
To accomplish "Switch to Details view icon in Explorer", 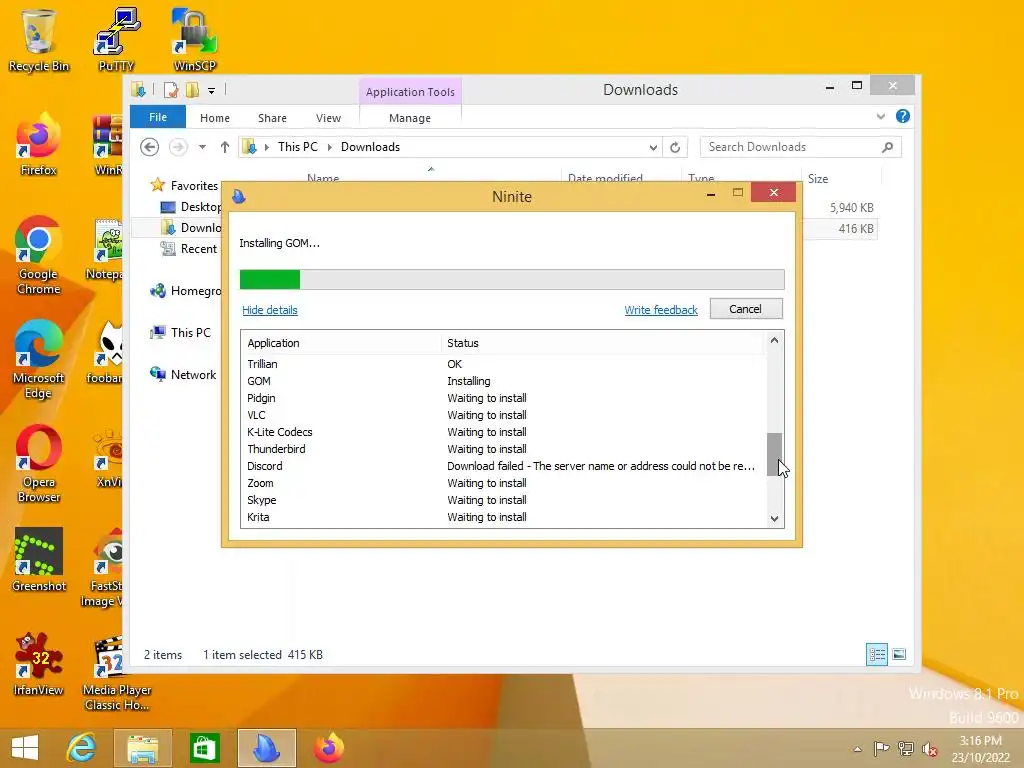I will coord(876,654).
